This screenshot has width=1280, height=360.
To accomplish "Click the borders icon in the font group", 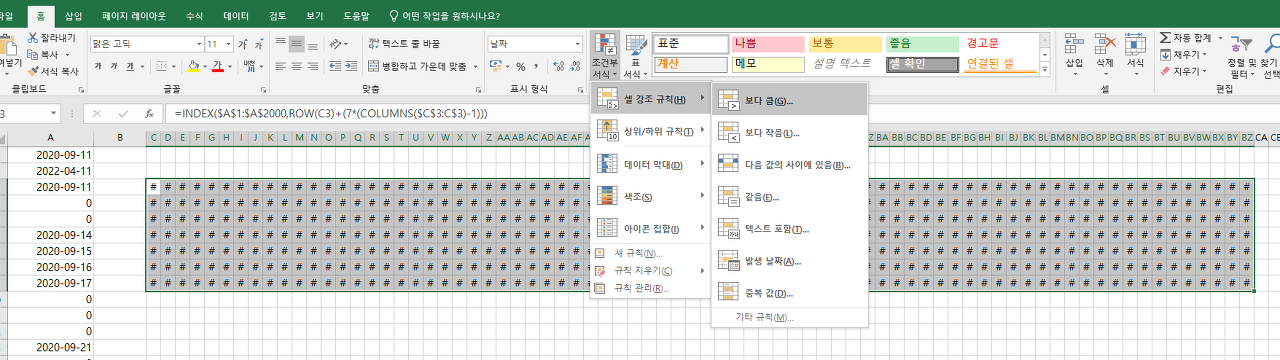I will (x=160, y=66).
